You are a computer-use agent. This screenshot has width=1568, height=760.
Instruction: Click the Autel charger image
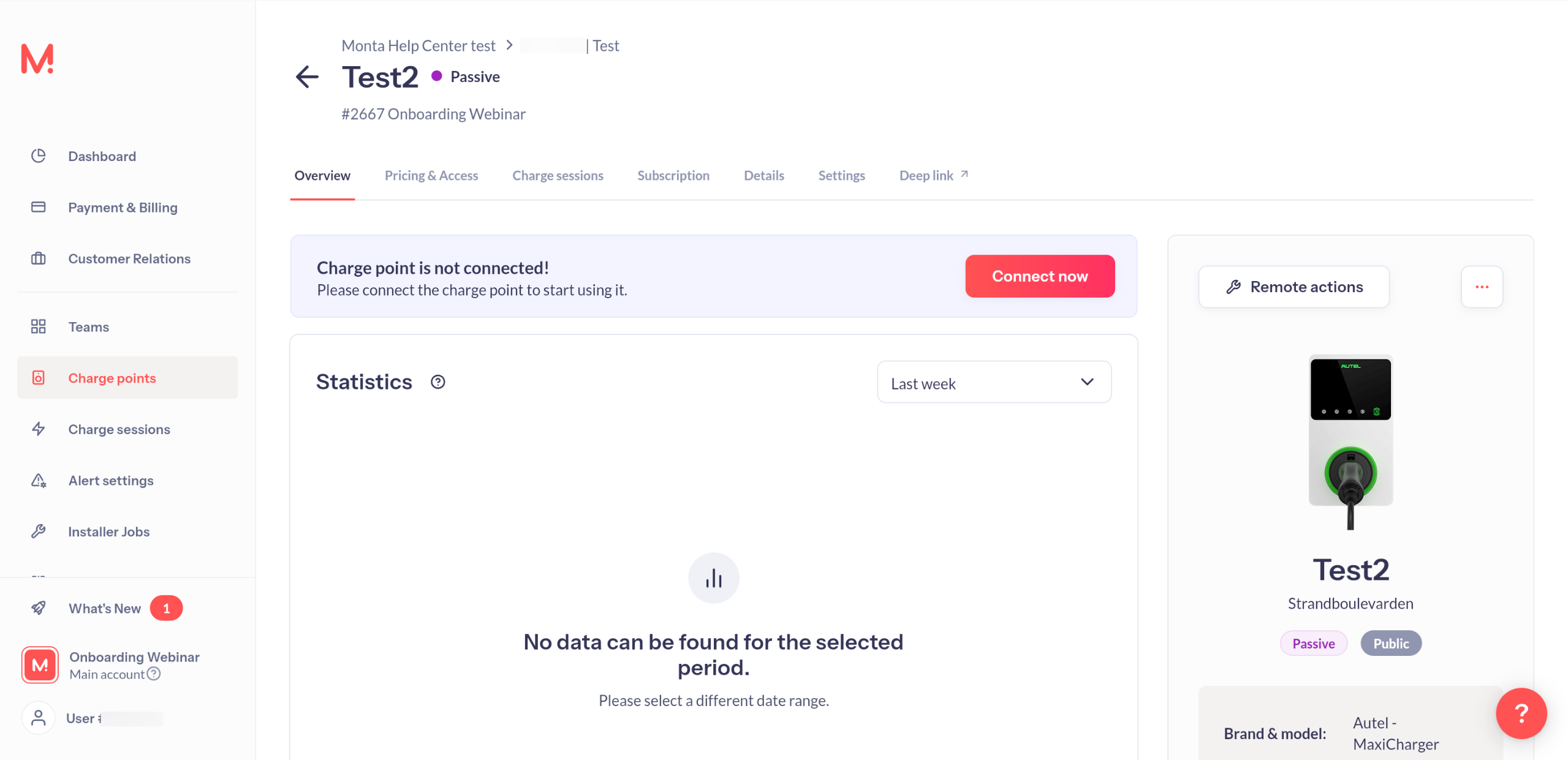point(1350,441)
